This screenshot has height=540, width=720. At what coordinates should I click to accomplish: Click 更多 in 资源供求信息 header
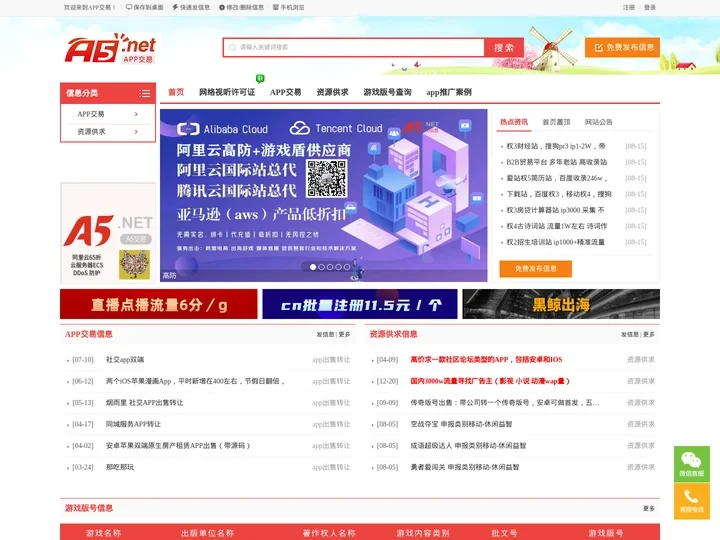[649, 334]
